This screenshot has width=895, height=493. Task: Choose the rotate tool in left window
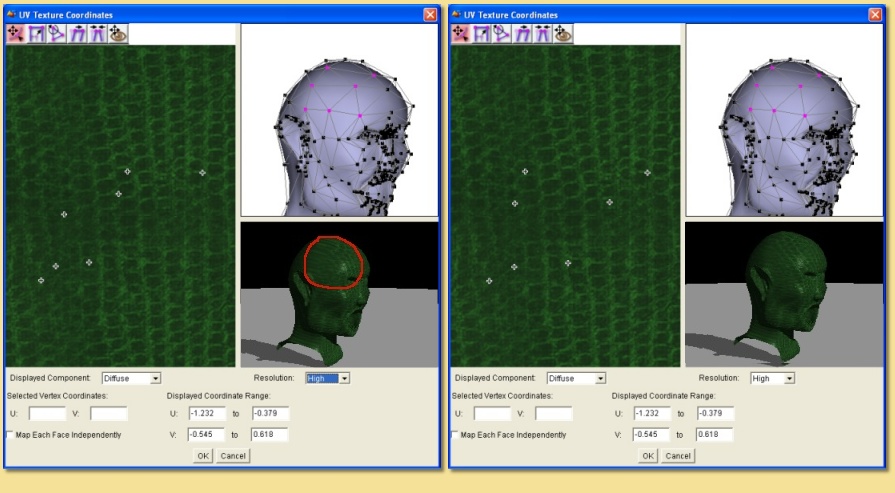56,34
